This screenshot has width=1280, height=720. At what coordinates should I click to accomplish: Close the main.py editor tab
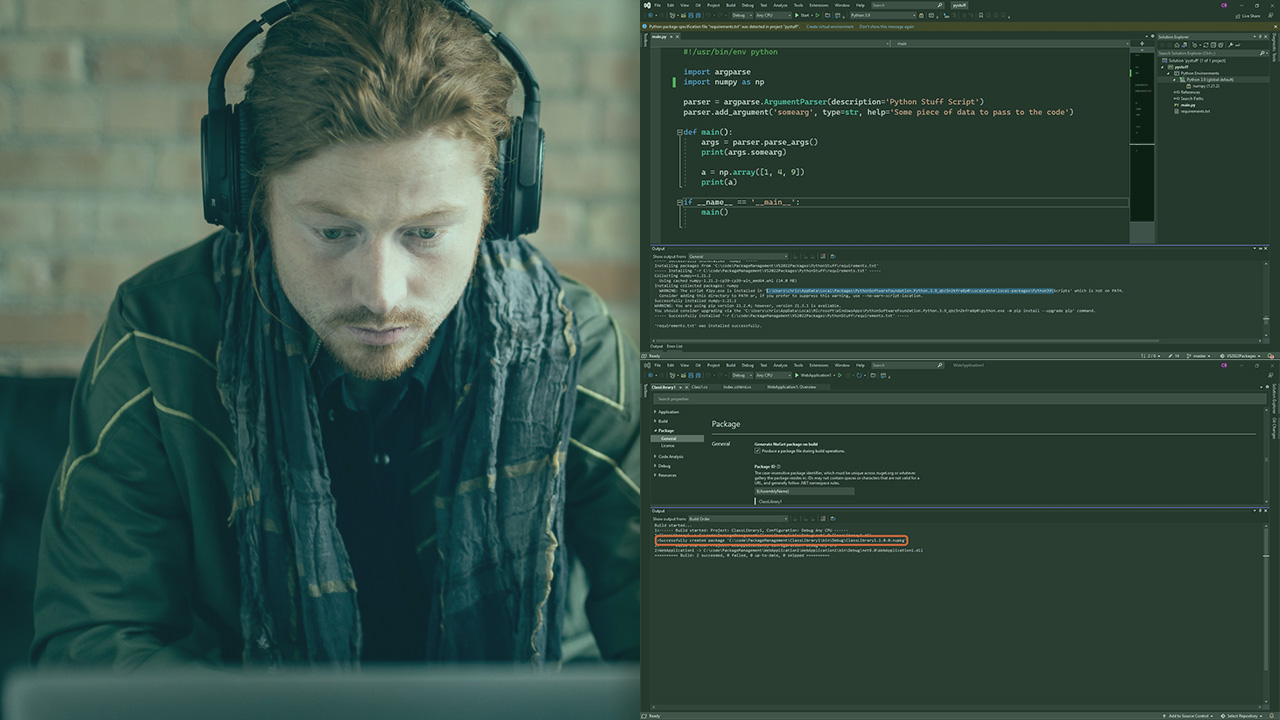click(676, 36)
